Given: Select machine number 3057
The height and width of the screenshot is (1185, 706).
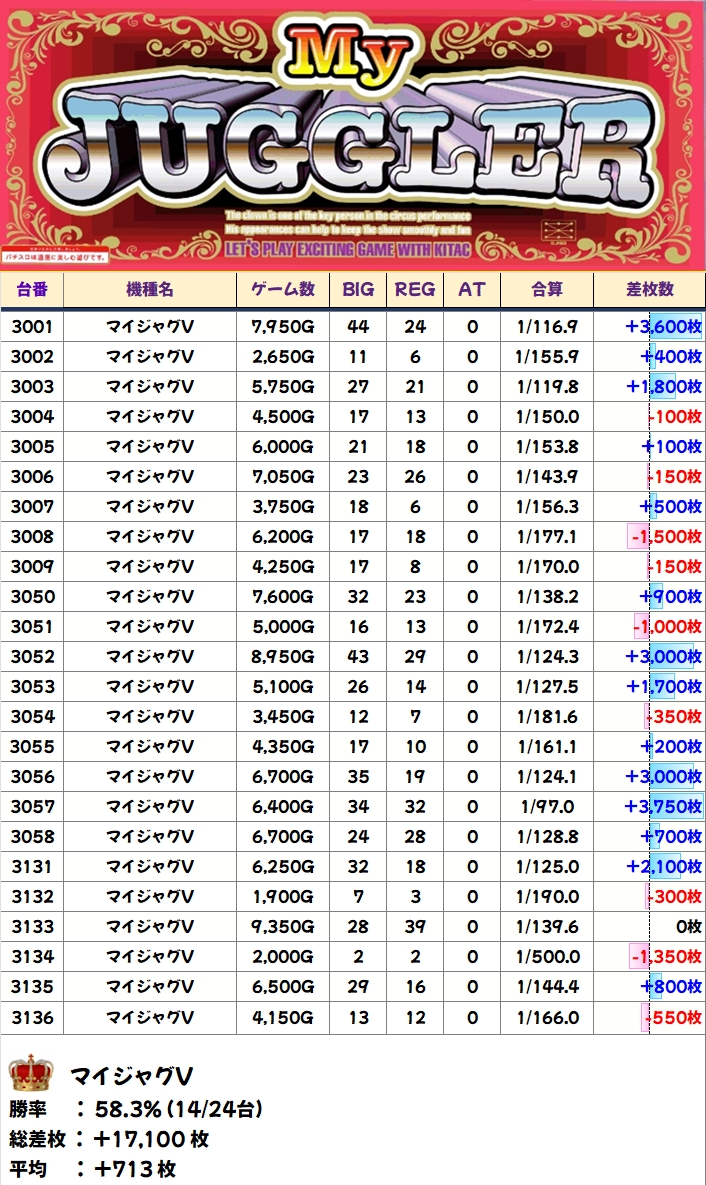Looking at the screenshot, I should pyautogui.click(x=33, y=806).
